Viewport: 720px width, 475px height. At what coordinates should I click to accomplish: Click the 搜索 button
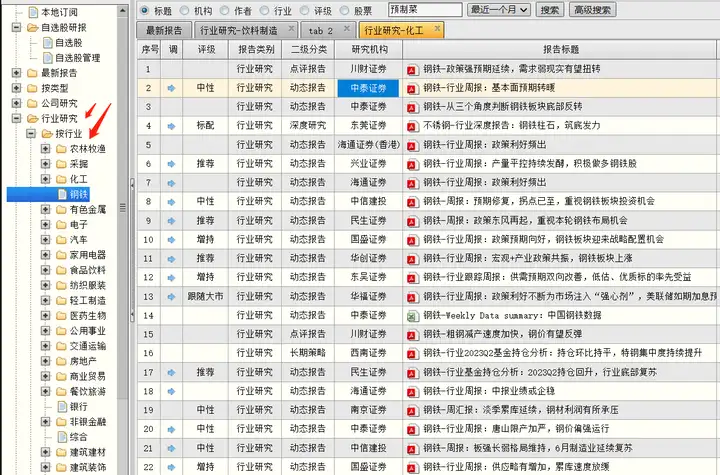[550, 10]
